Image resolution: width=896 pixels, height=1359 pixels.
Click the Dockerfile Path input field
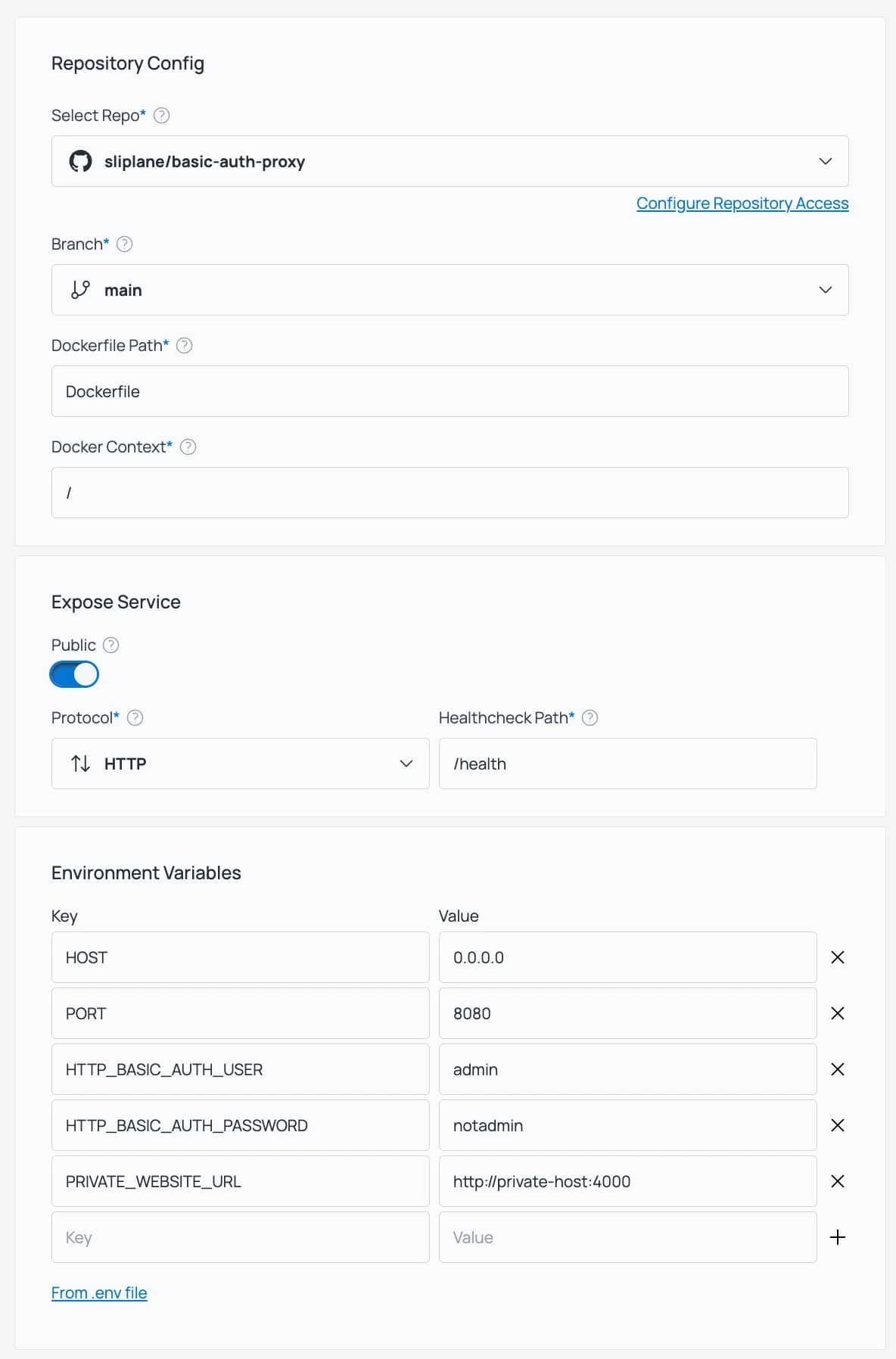click(450, 391)
